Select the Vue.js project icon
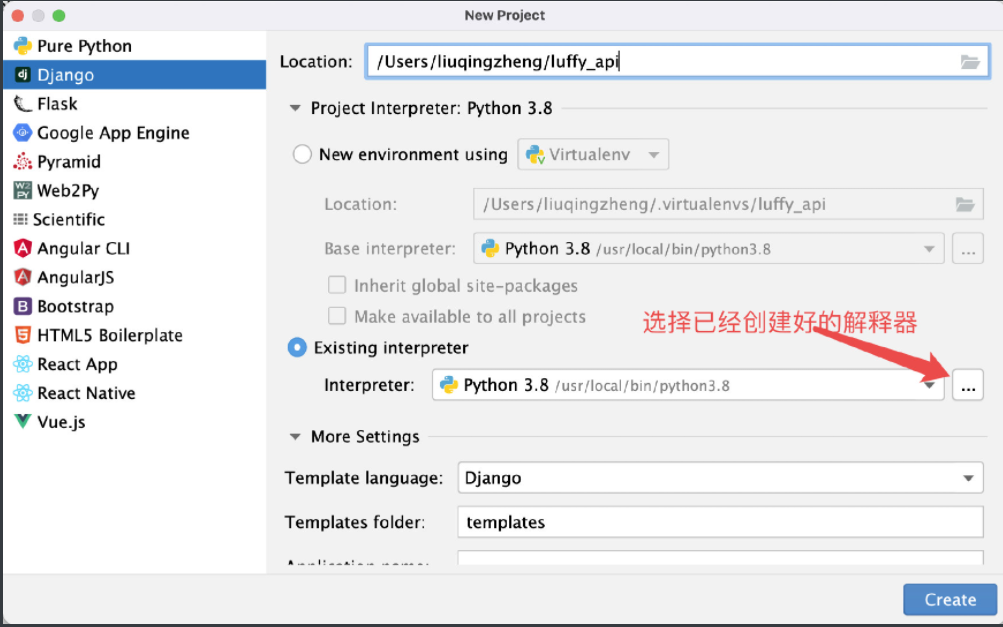1003x627 pixels. point(22,422)
